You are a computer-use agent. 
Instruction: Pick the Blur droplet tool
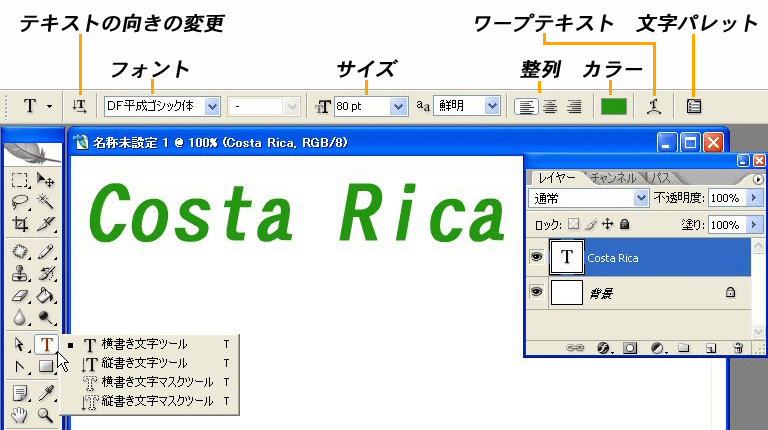20,317
